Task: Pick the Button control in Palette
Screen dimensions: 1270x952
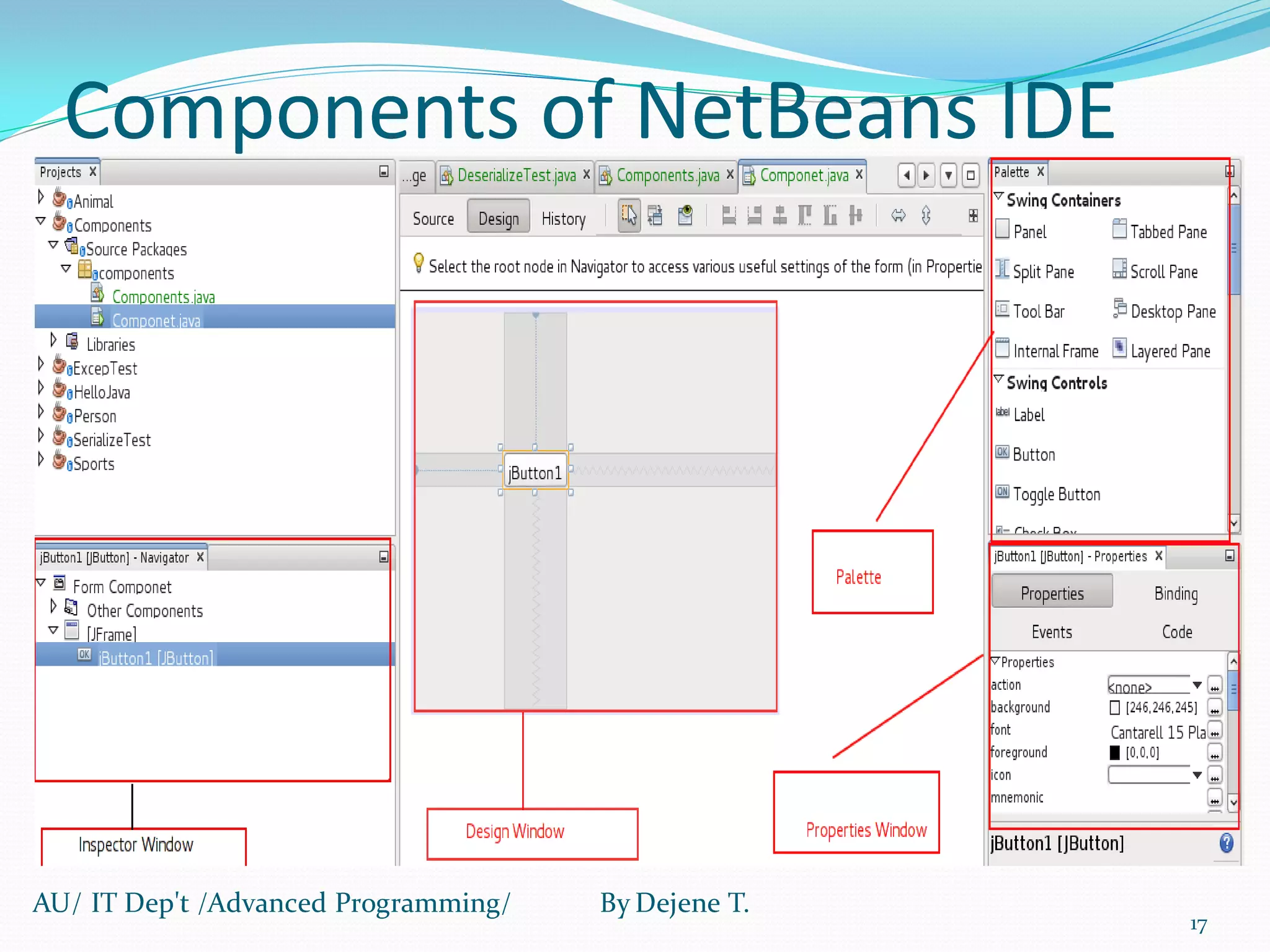Action: pos(1025,454)
